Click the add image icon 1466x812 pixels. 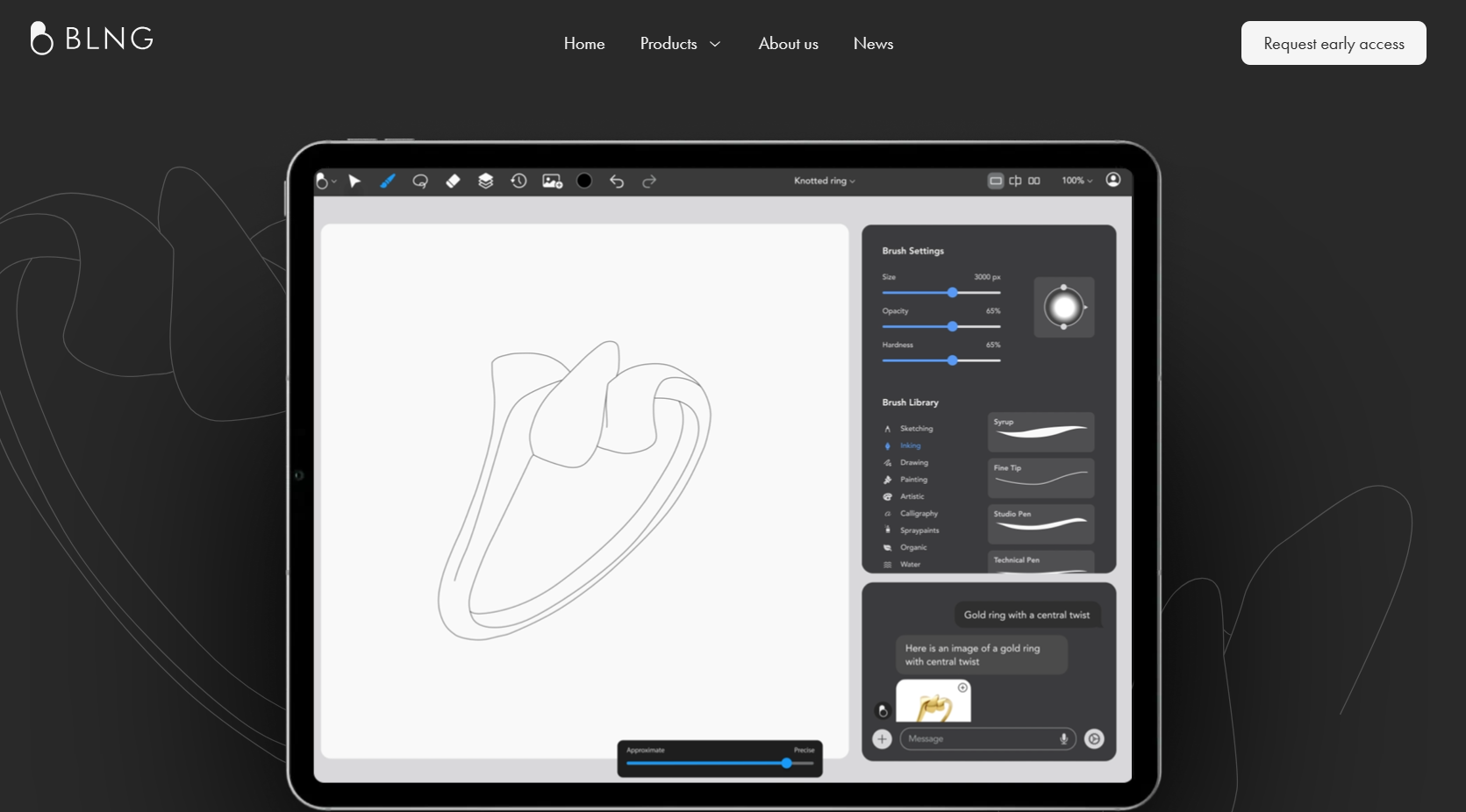tap(552, 181)
